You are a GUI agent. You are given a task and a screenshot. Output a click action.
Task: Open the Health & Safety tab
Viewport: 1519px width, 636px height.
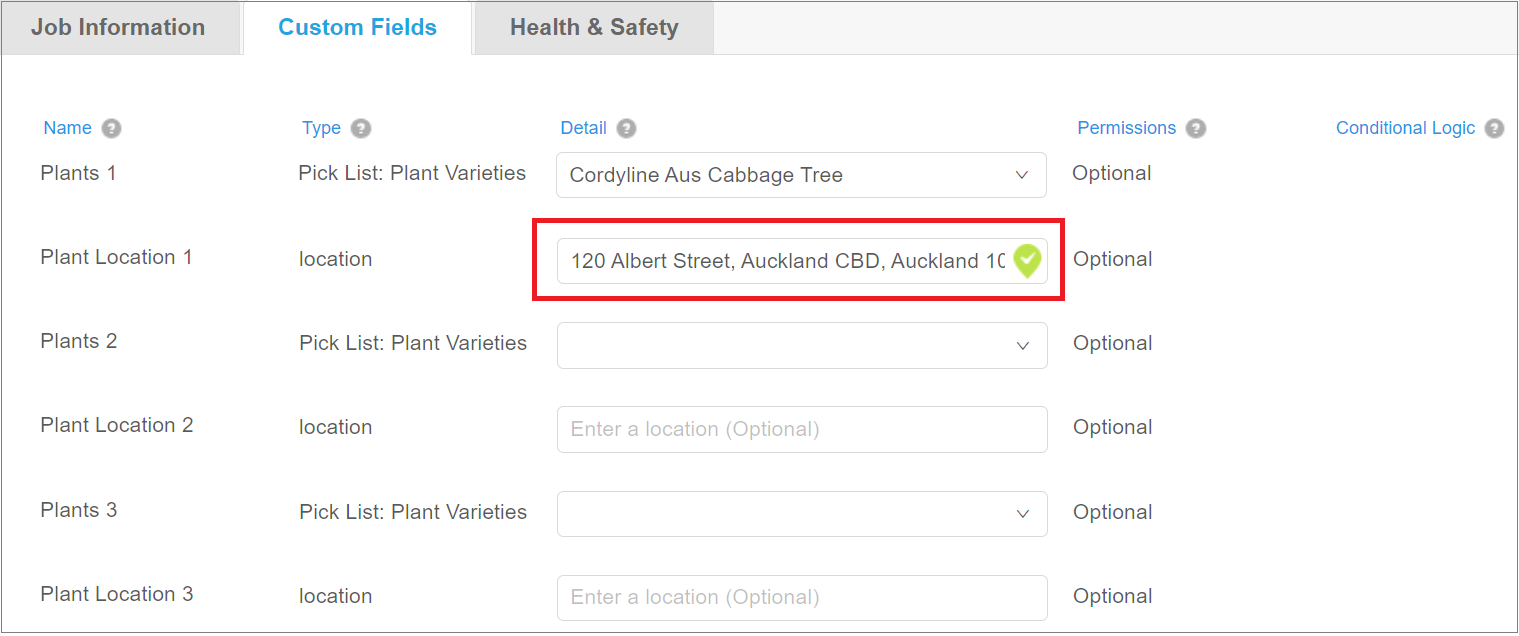coord(593,27)
